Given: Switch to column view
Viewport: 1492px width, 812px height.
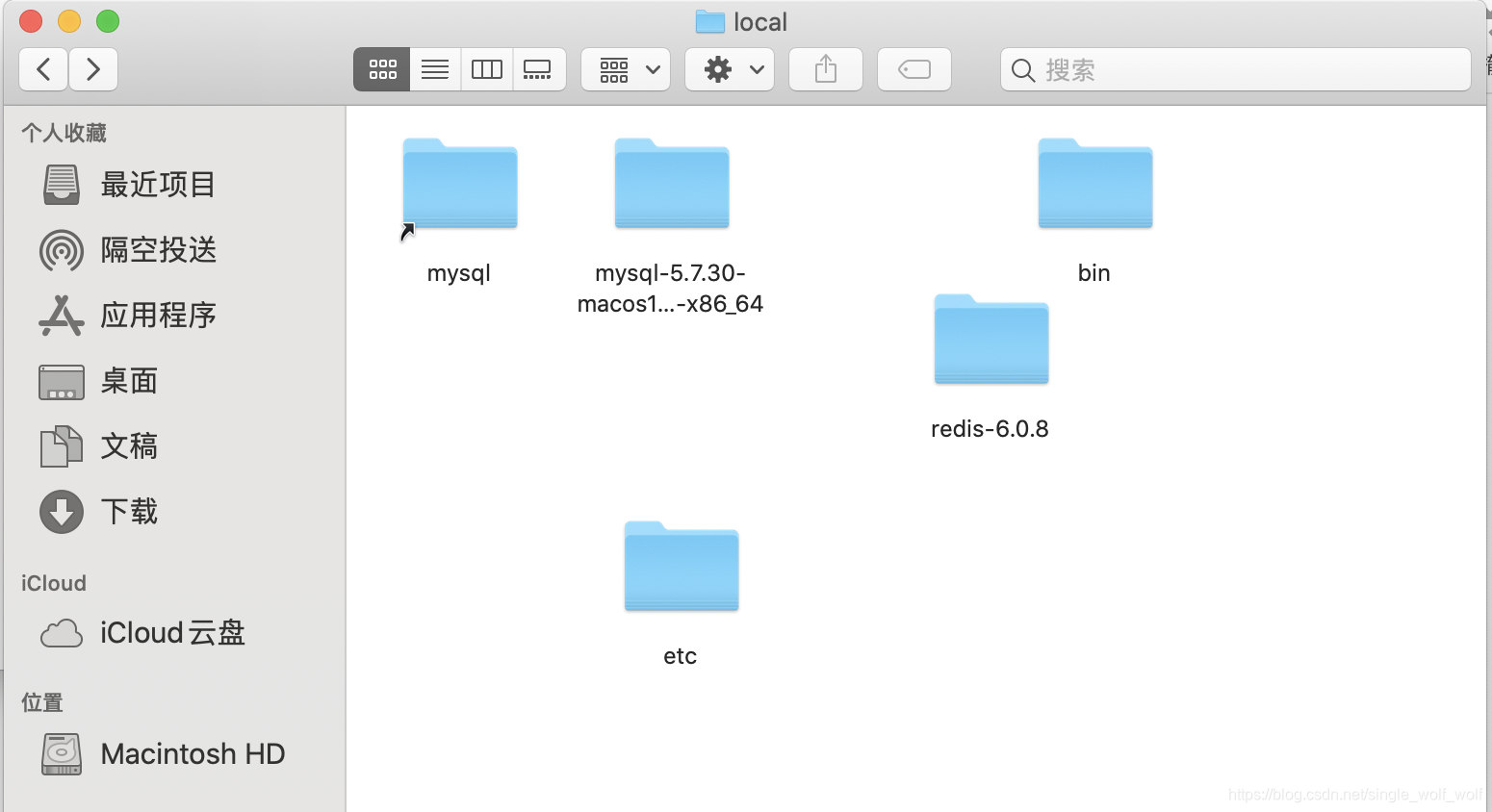Looking at the screenshot, I should (487, 69).
